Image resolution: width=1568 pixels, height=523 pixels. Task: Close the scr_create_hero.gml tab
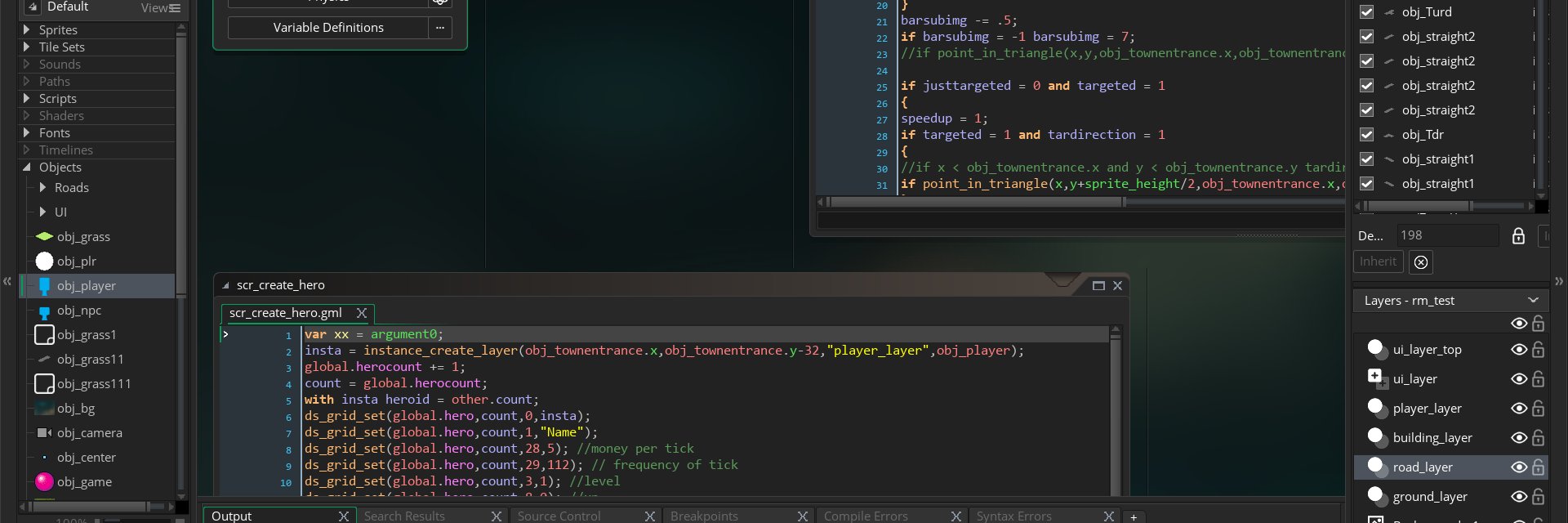[x=361, y=313]
